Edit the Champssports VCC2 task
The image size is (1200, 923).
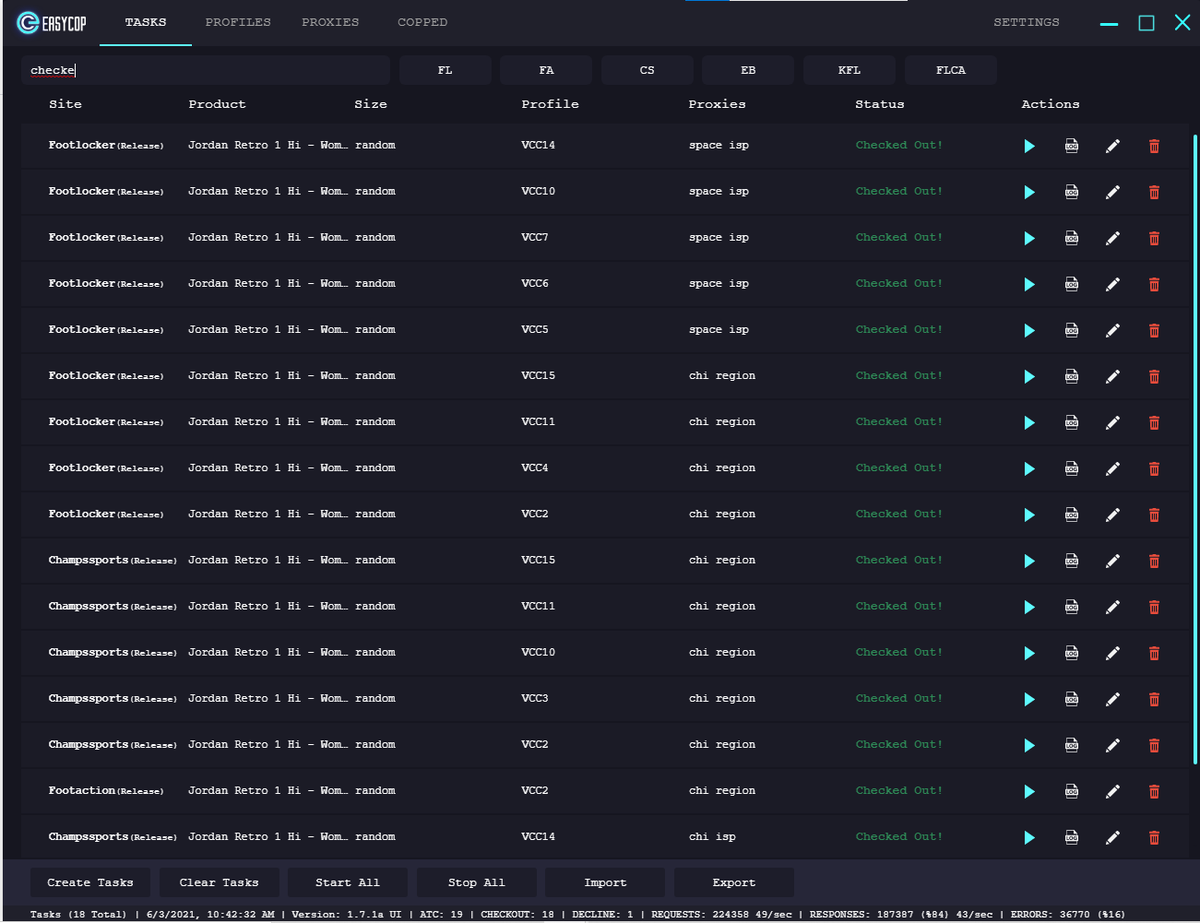coord(1112,745)
